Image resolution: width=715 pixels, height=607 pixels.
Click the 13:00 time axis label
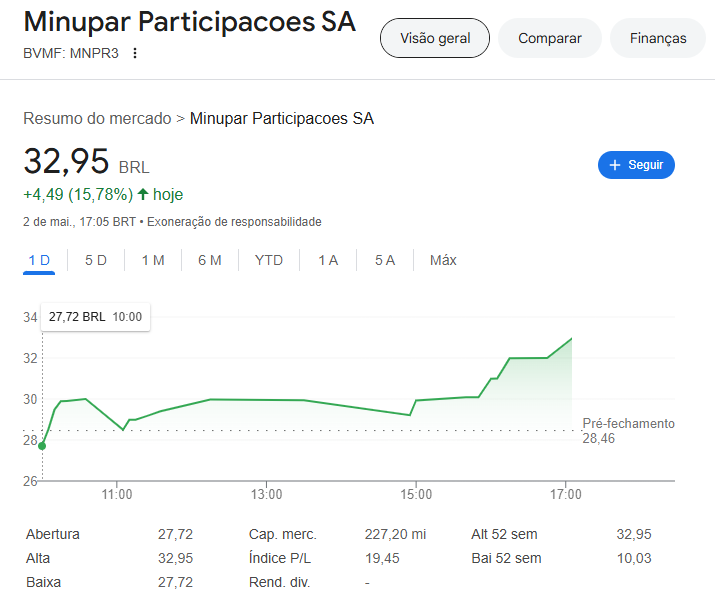click(266, 494)
